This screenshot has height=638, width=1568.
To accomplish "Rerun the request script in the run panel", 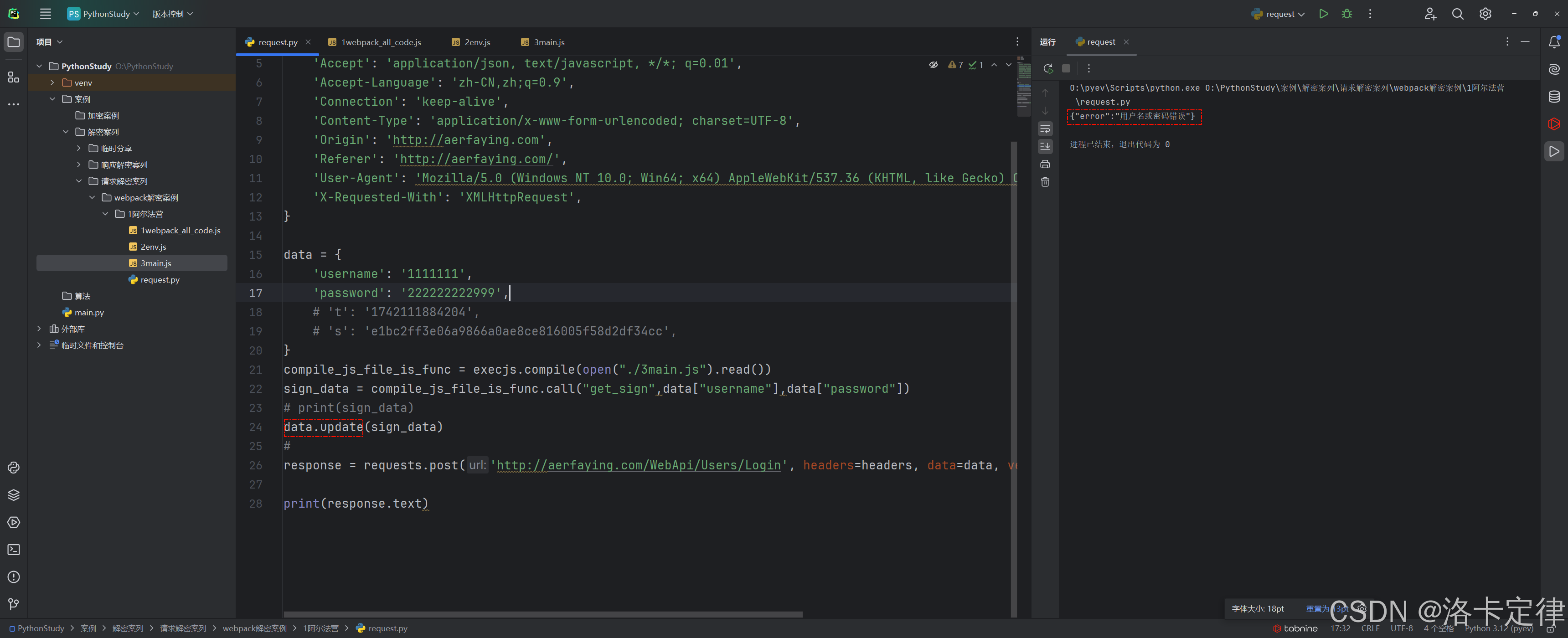I will click(1047, 68).
